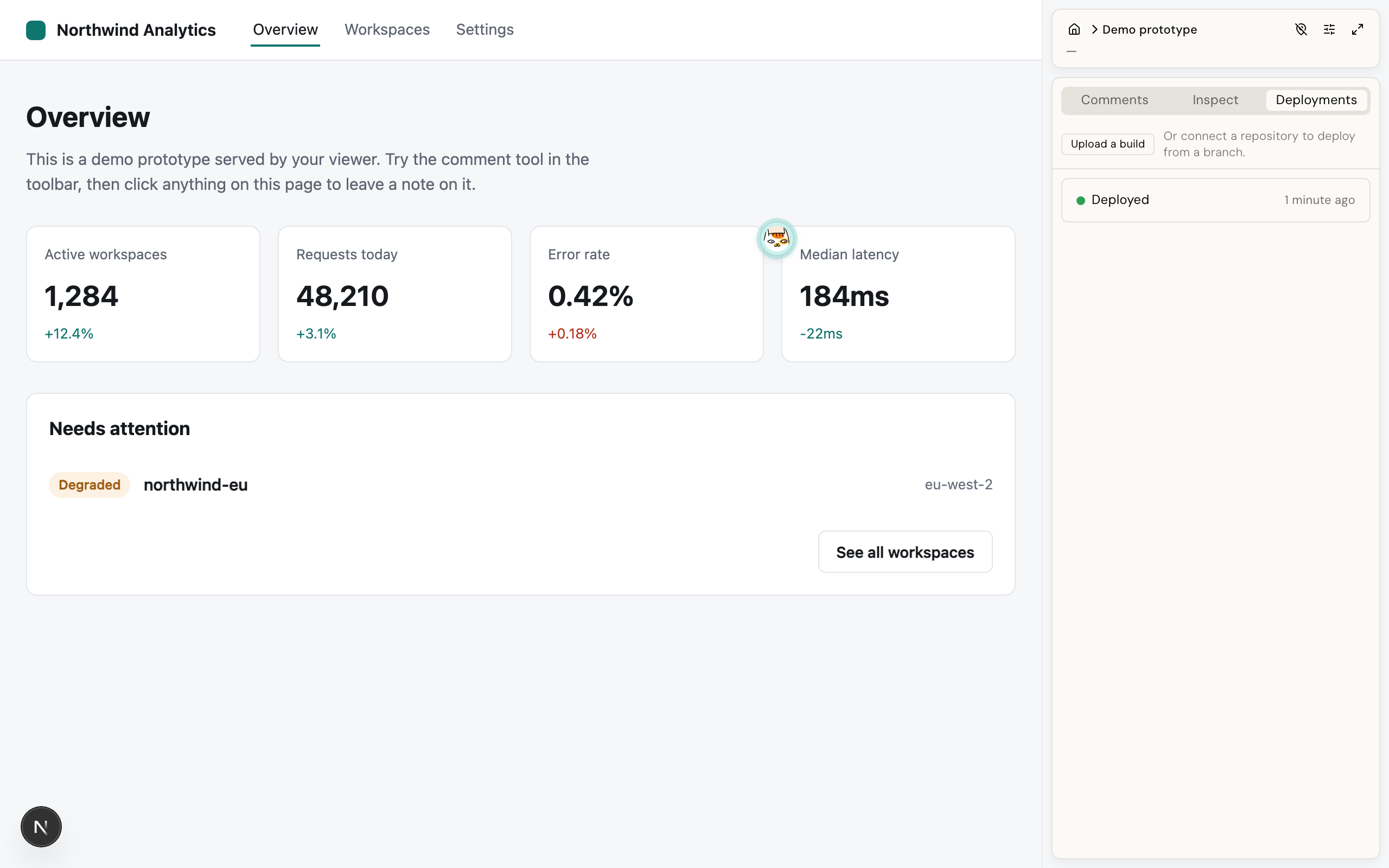
Task: Open the Next.js dev tools N badge
Action: [x=41, y=827]
